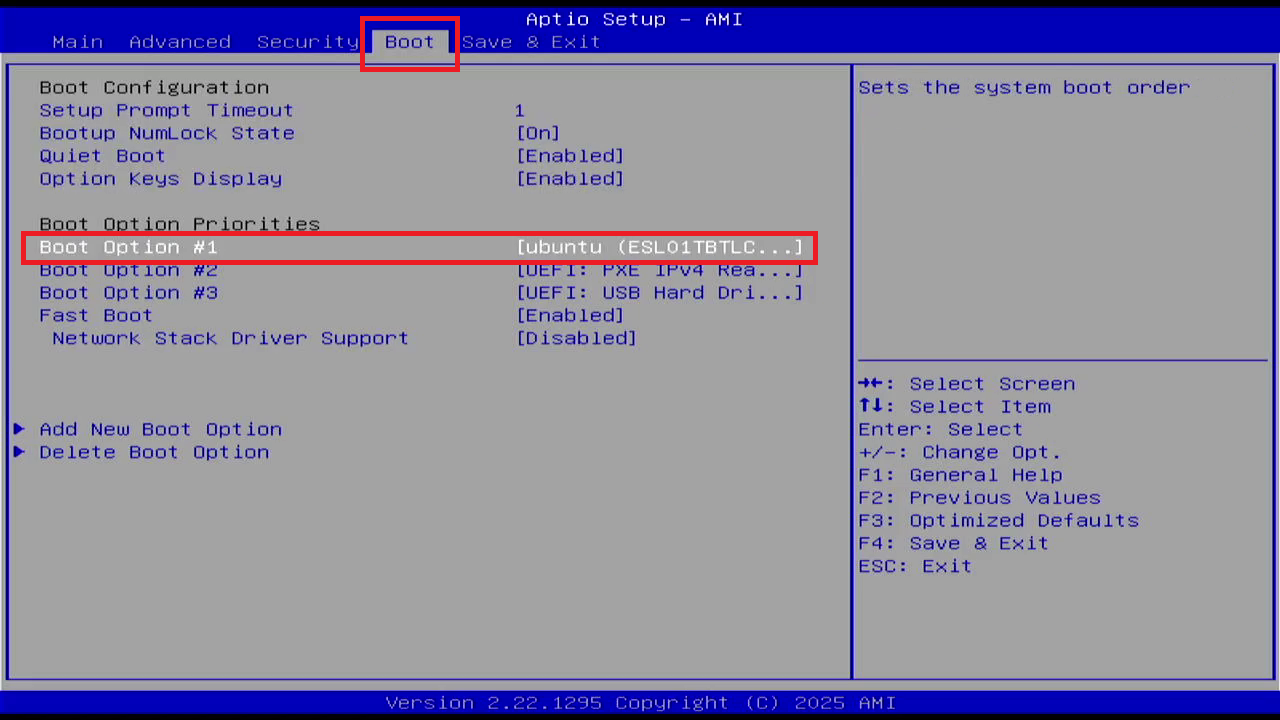
Task: Open Boot Option #1 ubuntu dropdown
Action: (x=659, y=247)
